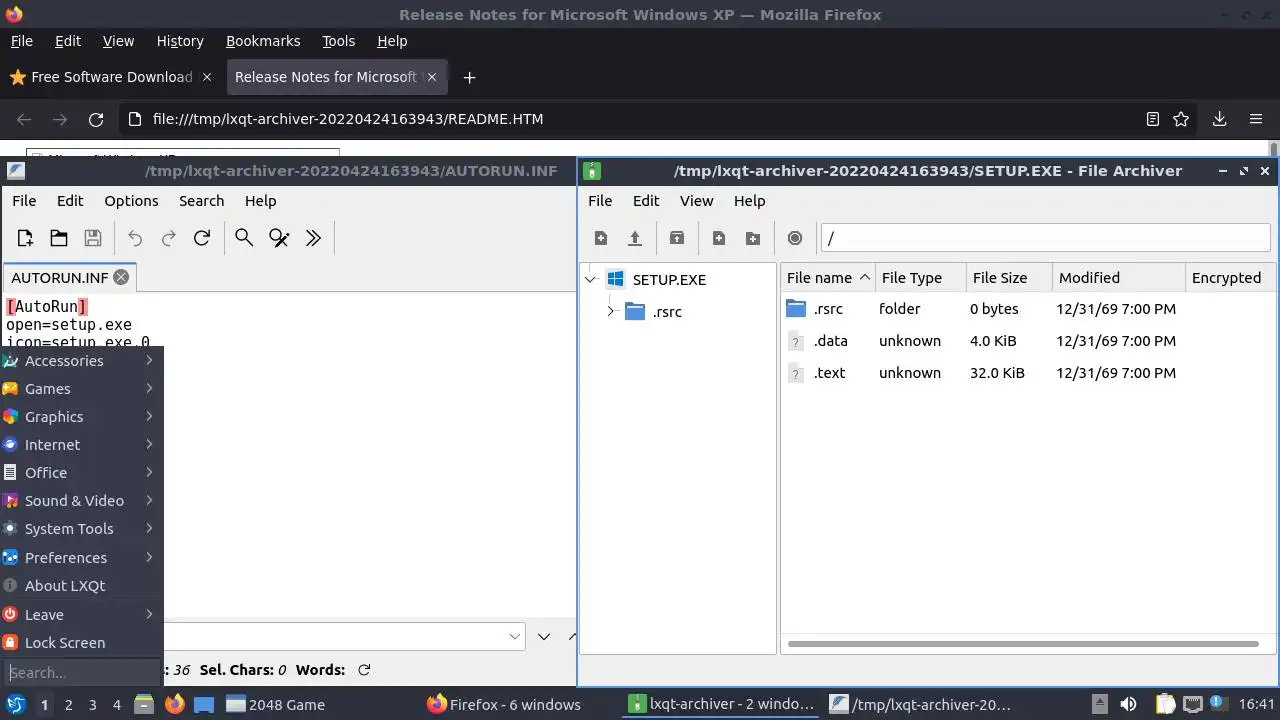Click Firefox - 6 windows taskbar button

504,704
